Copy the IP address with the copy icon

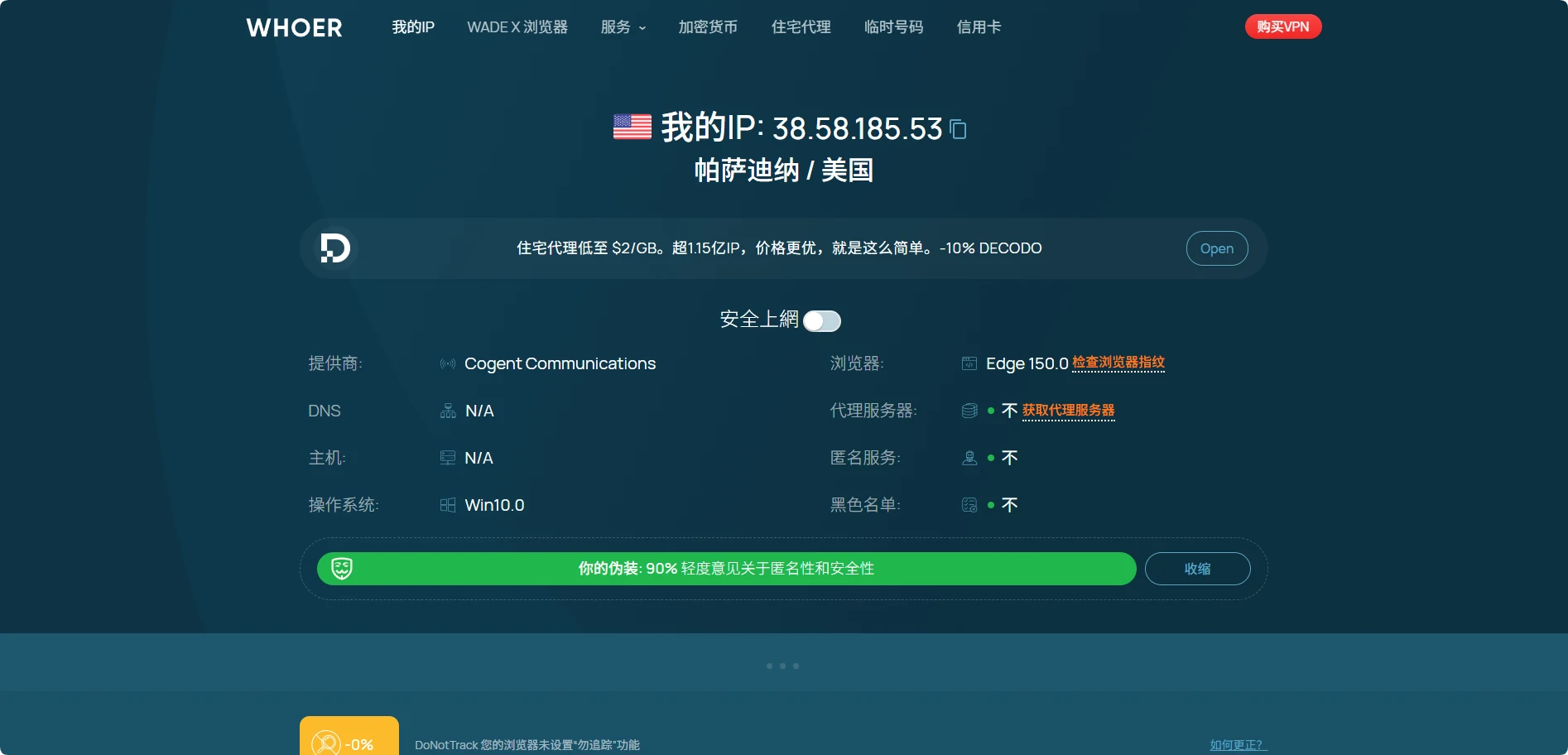coord(958,129)
